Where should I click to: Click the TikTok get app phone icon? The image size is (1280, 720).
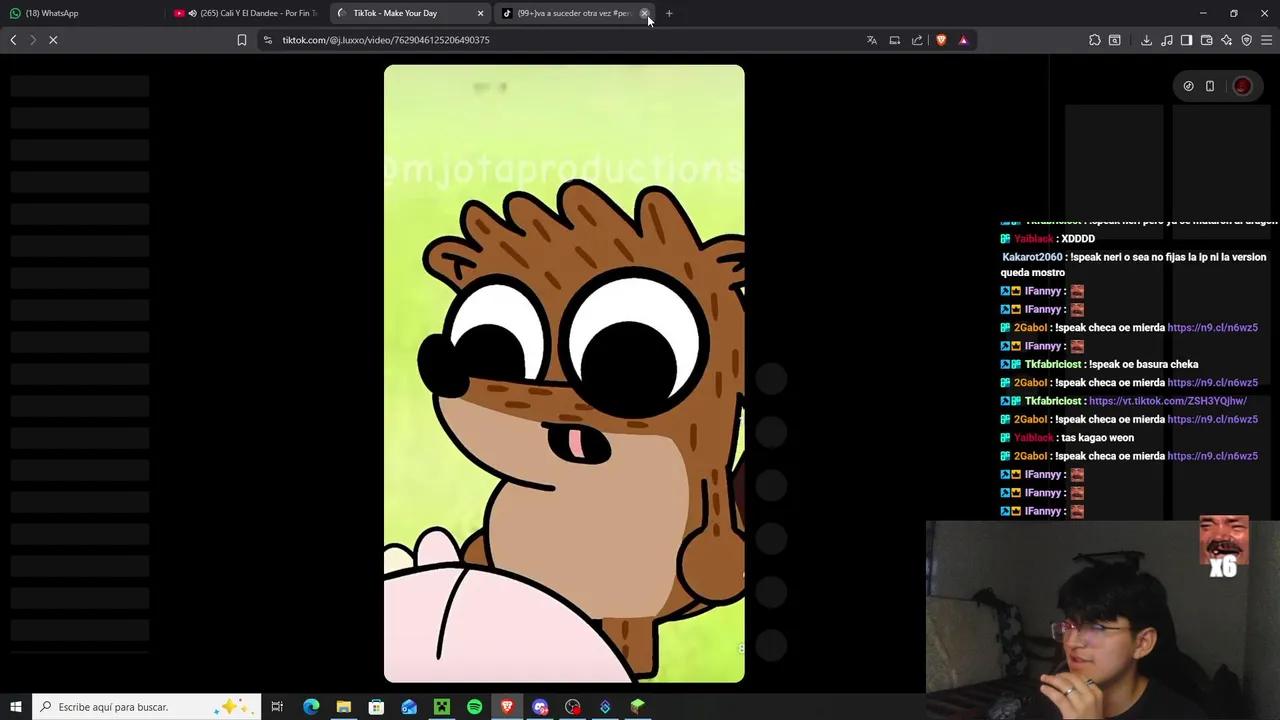pyautogui.click(x=1210, y=86)
